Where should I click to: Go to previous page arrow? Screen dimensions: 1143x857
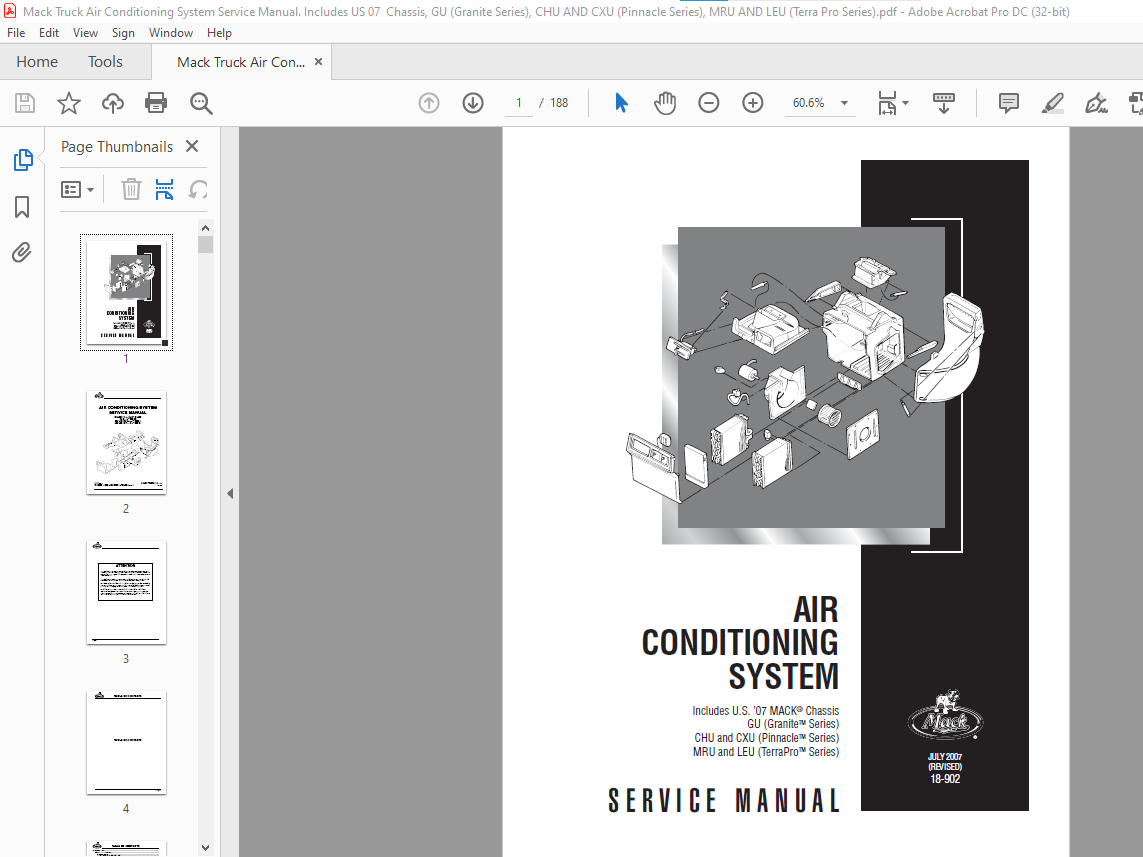[429, 103]
